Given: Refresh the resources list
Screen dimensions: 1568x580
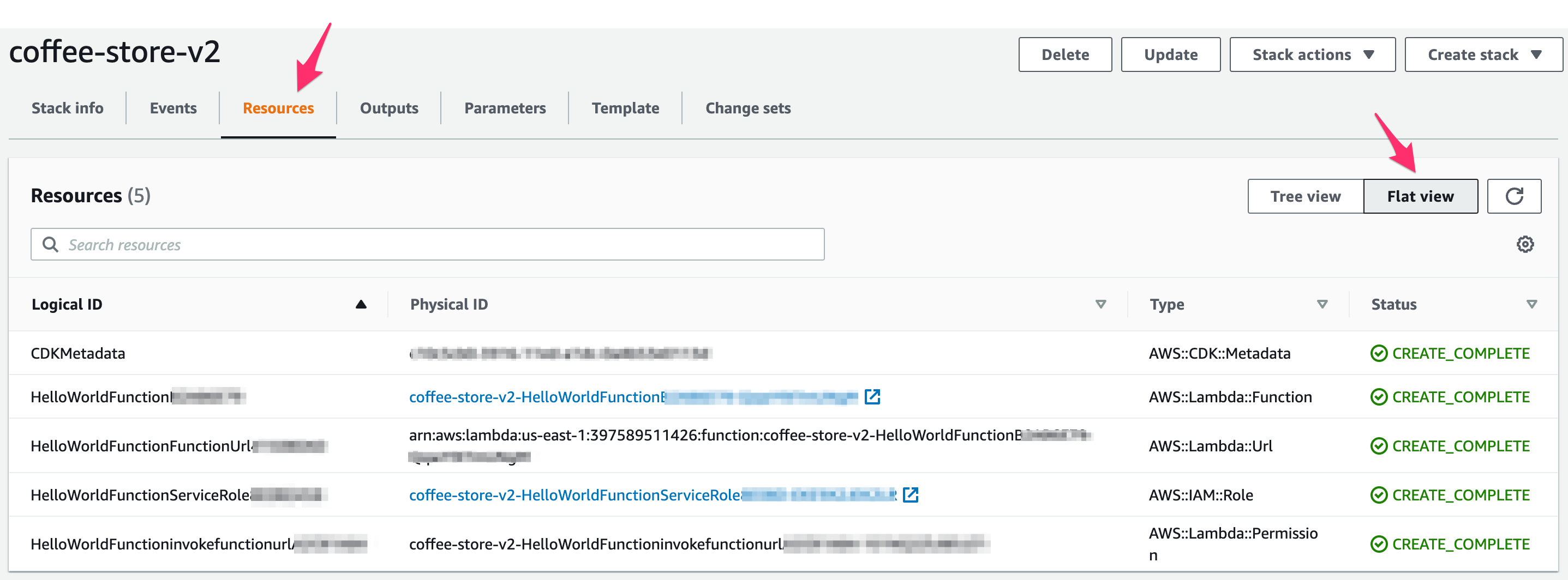Looking at the screenshot, I should coord(1513,196).
